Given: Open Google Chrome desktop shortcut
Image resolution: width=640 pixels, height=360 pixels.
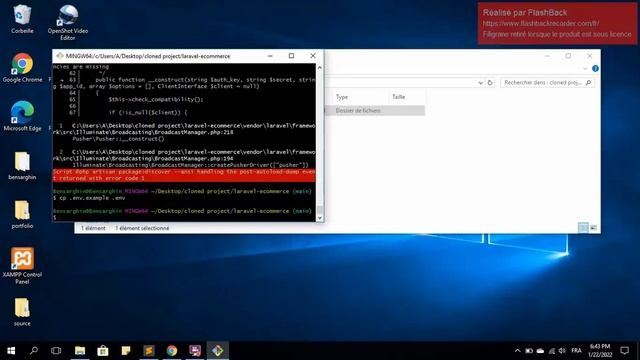Looking at the screenshot, I should click(x=22, y=68).
